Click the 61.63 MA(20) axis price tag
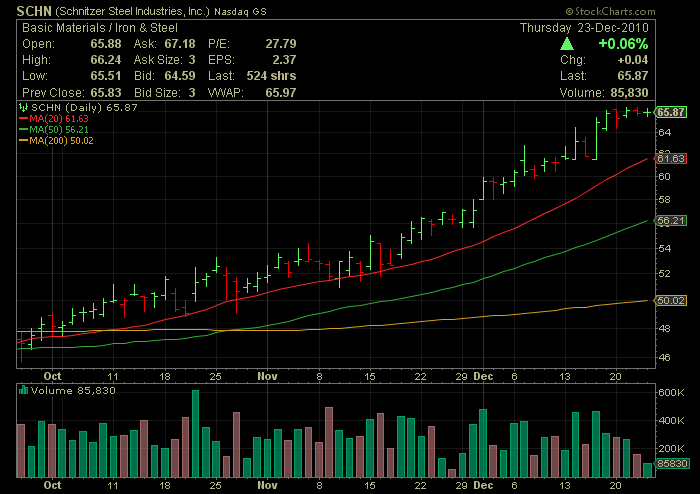 (x=671, y=158)
